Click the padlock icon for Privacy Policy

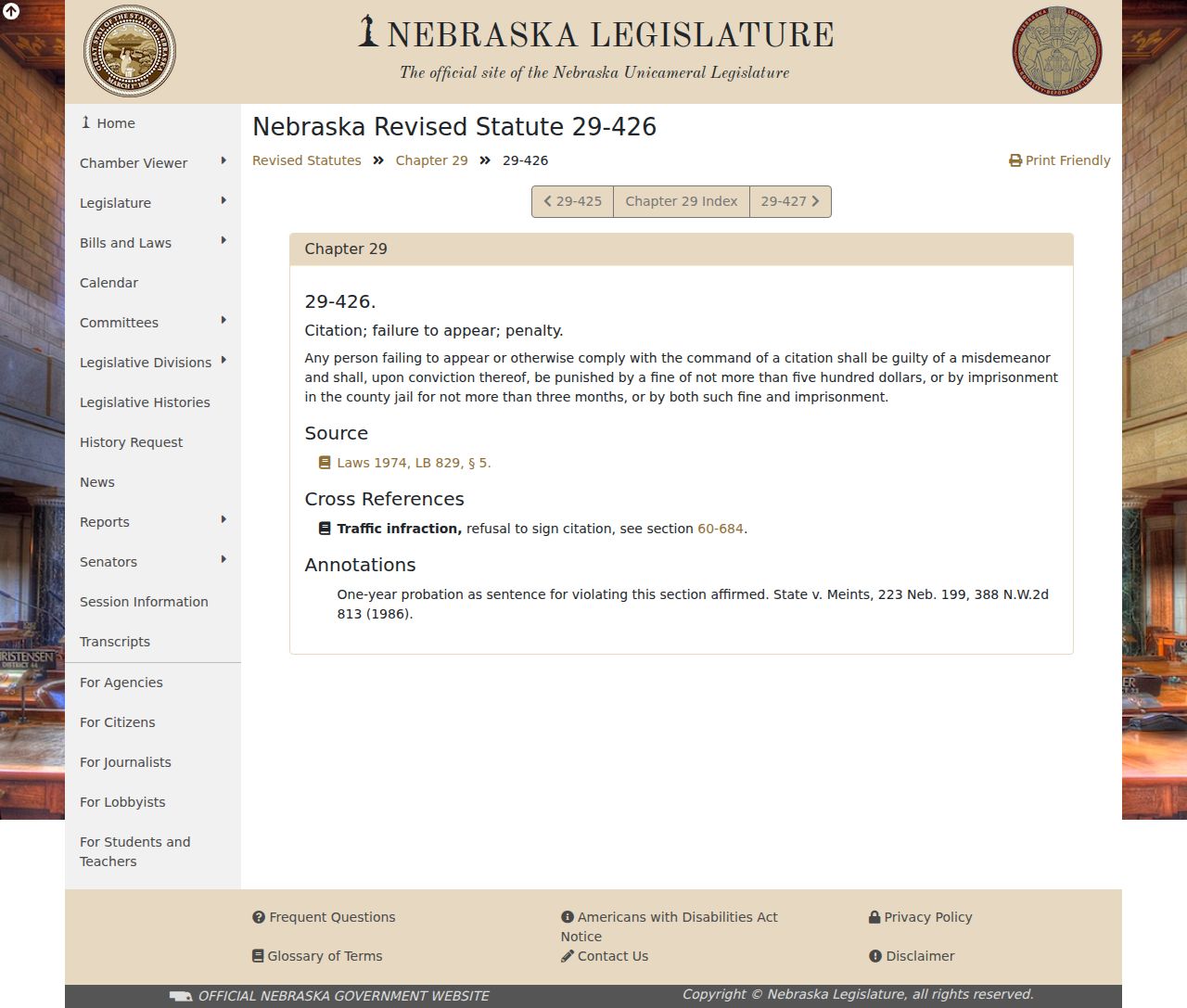coord(874,917)
